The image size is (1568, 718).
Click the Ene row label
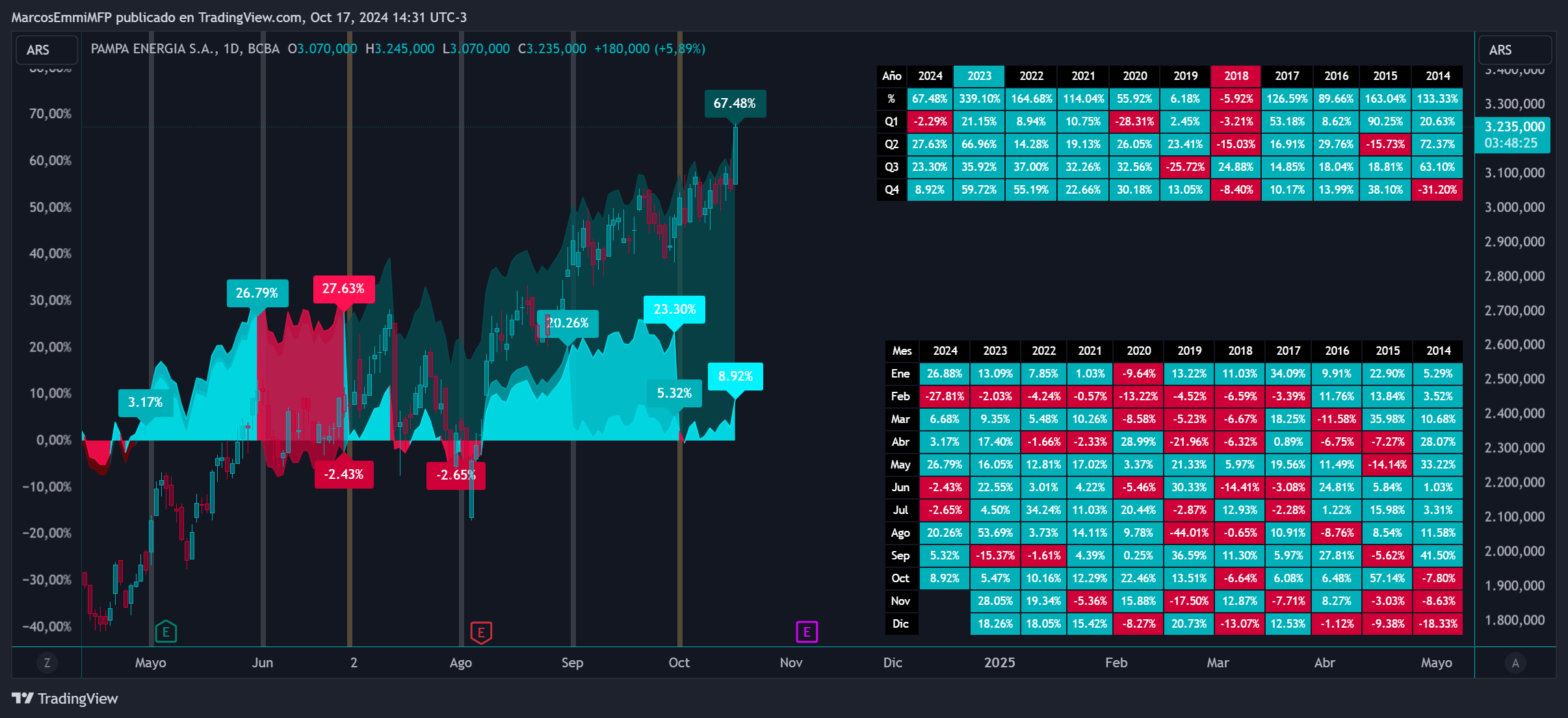(x=902, y=374)
